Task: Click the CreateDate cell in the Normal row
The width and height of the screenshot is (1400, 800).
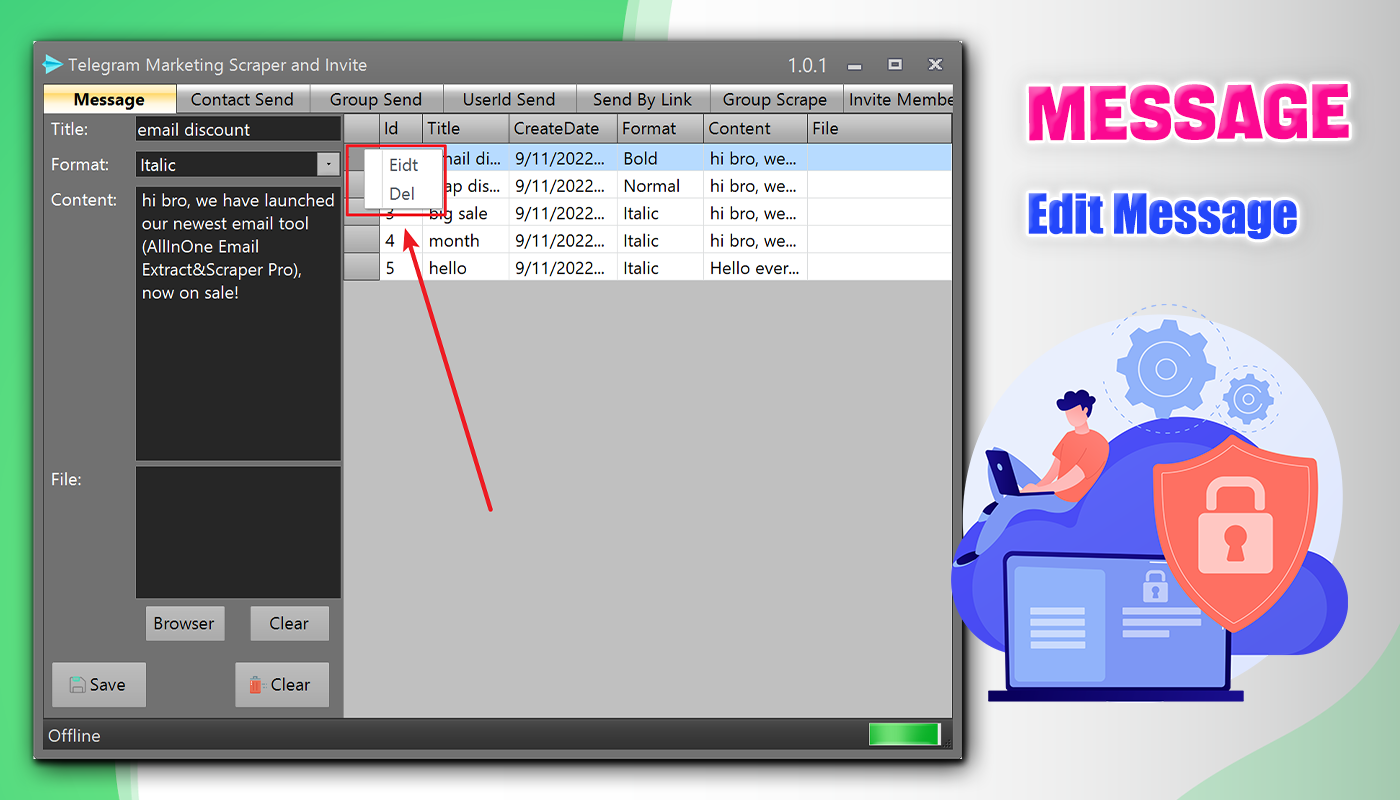Action: point(562,186)
